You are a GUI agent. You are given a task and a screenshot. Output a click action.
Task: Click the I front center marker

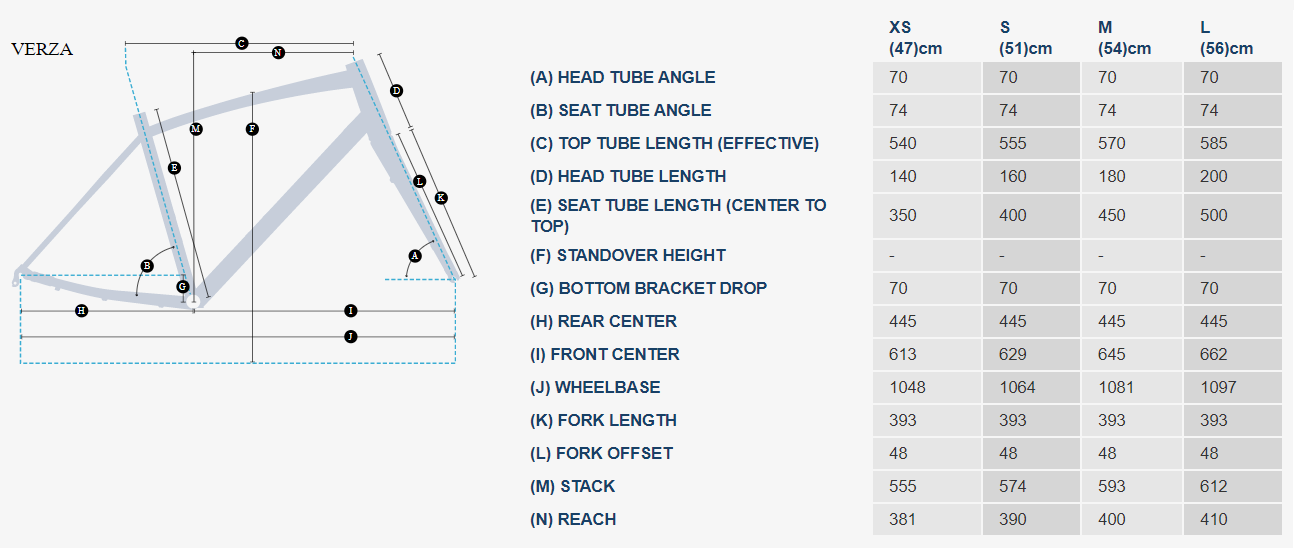350,311
